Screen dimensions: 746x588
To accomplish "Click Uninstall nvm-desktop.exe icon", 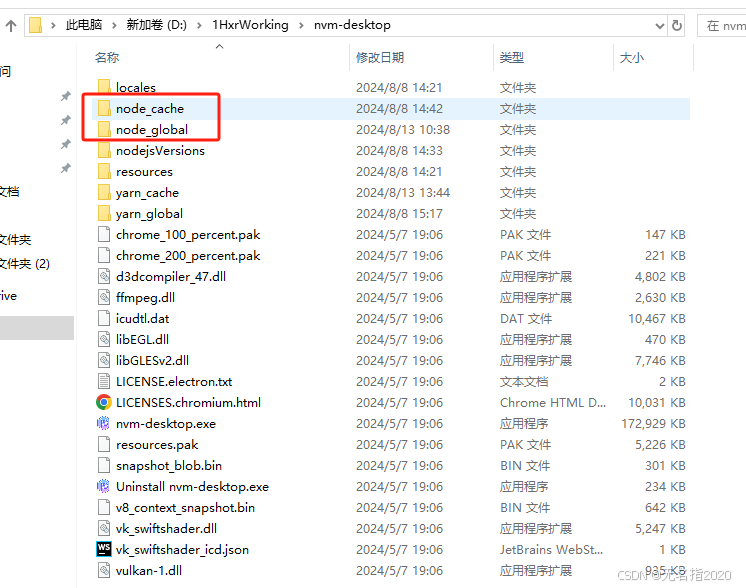I will click(x=103, y=486).
